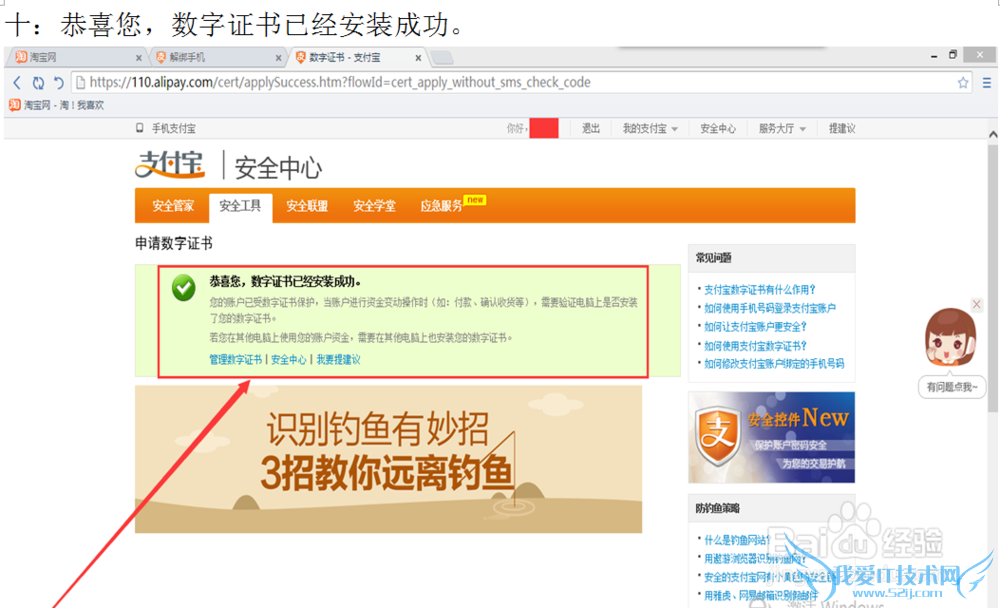
Task: Open FAQ 如何让支付宝账户更安全?
Action: (755, 327)
